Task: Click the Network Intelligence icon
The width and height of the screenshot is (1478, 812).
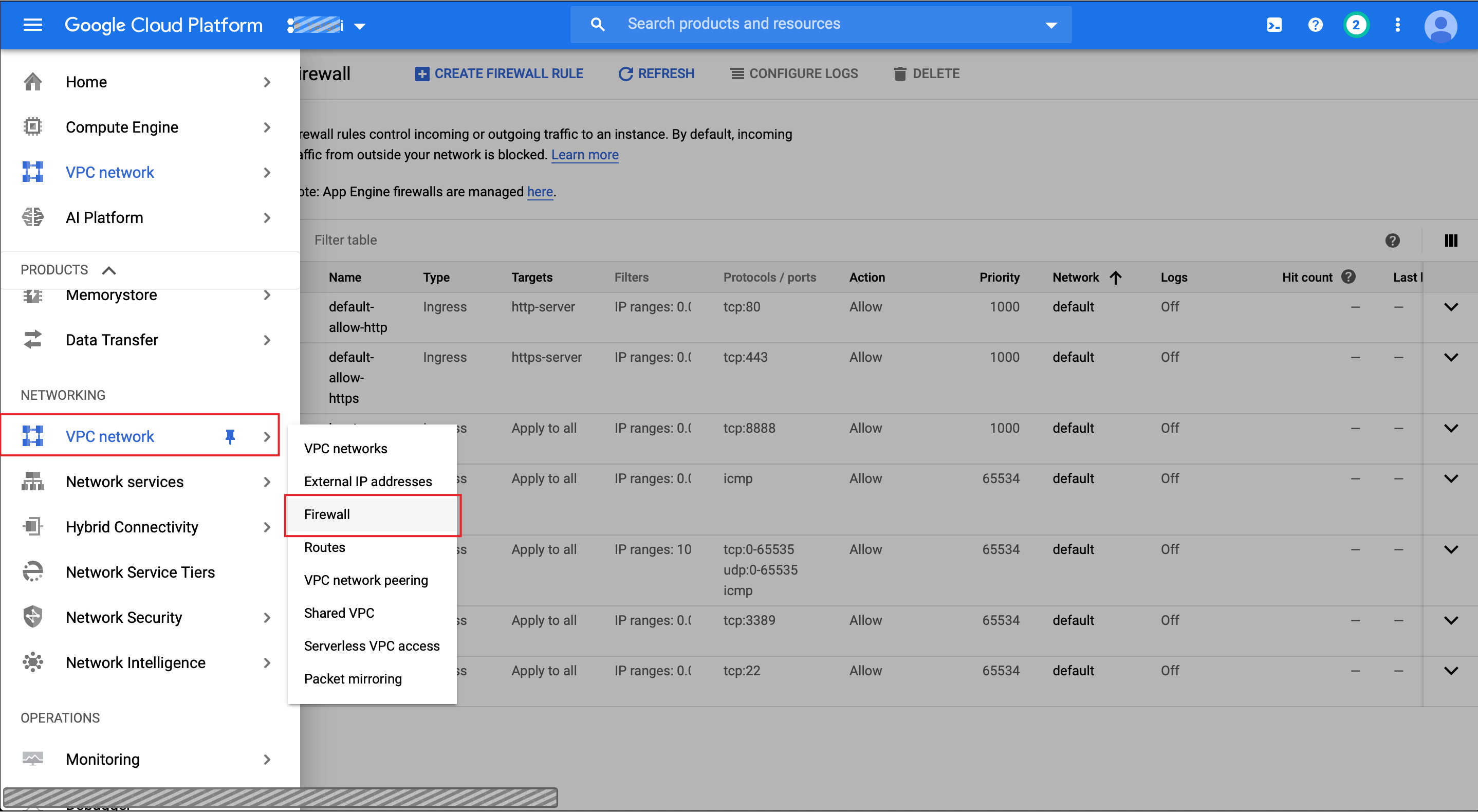Action: tap(33, 663)
